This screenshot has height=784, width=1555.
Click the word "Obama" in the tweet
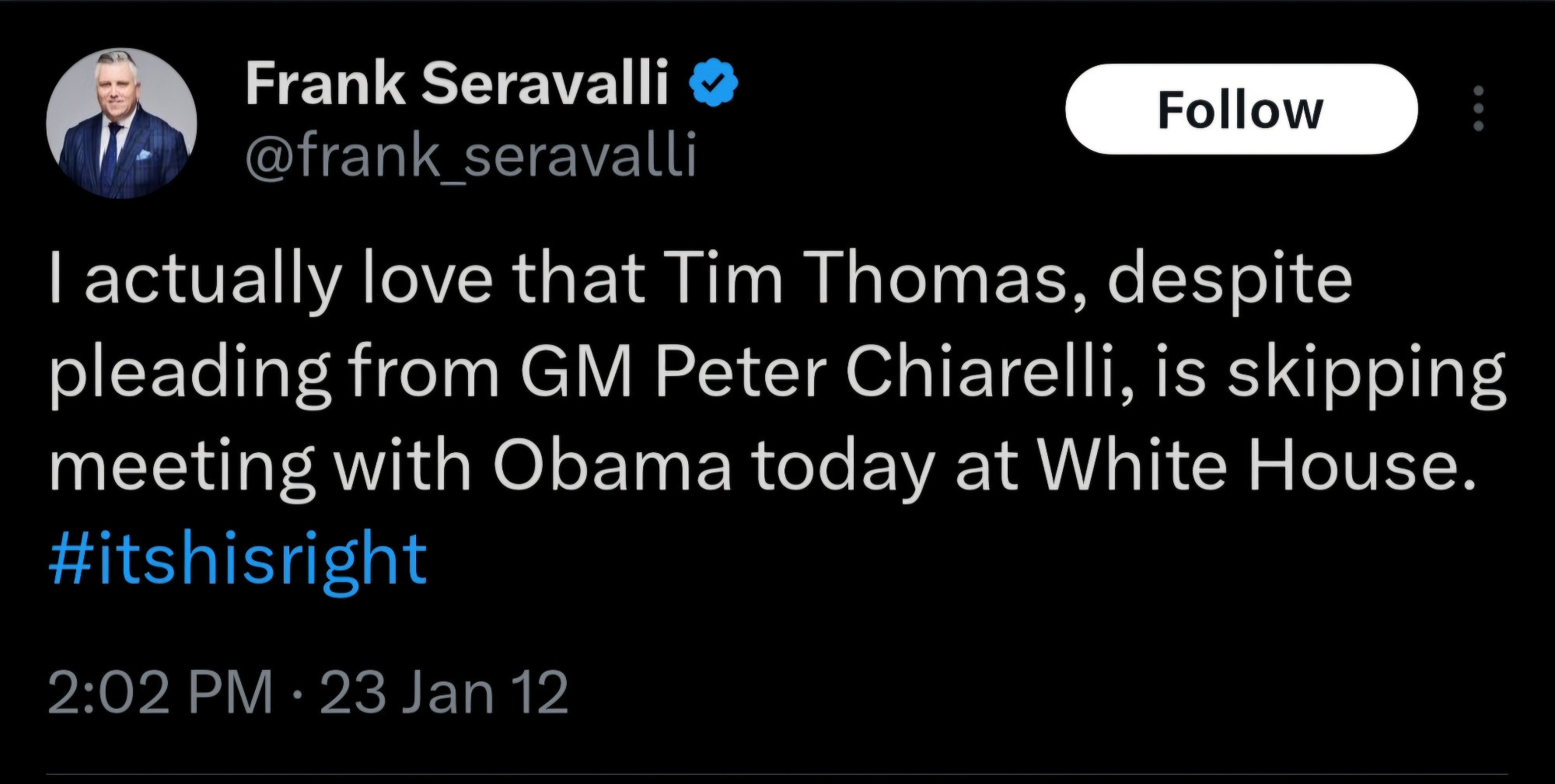[x=612, y=466]
